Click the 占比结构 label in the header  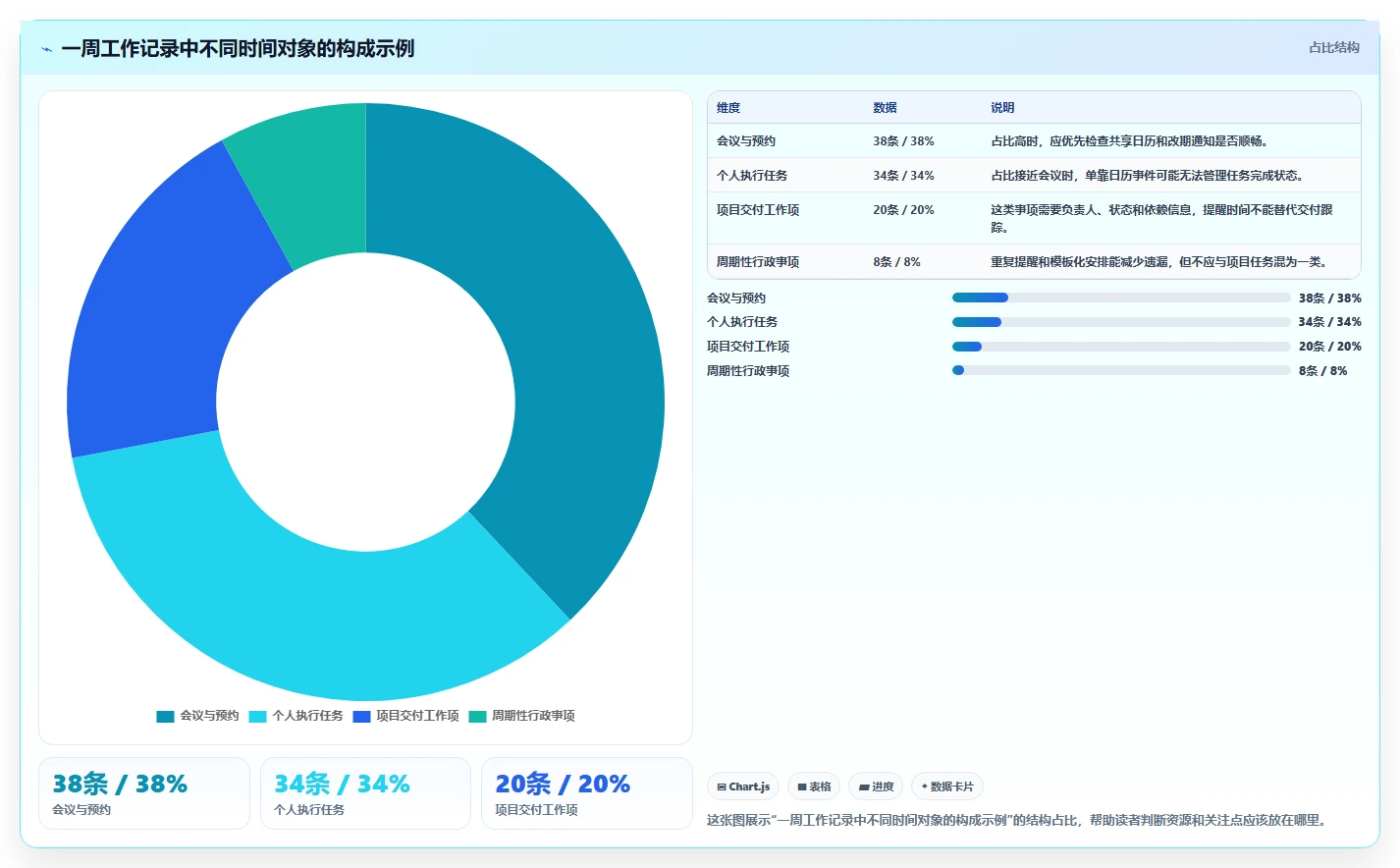[1333, 47]
